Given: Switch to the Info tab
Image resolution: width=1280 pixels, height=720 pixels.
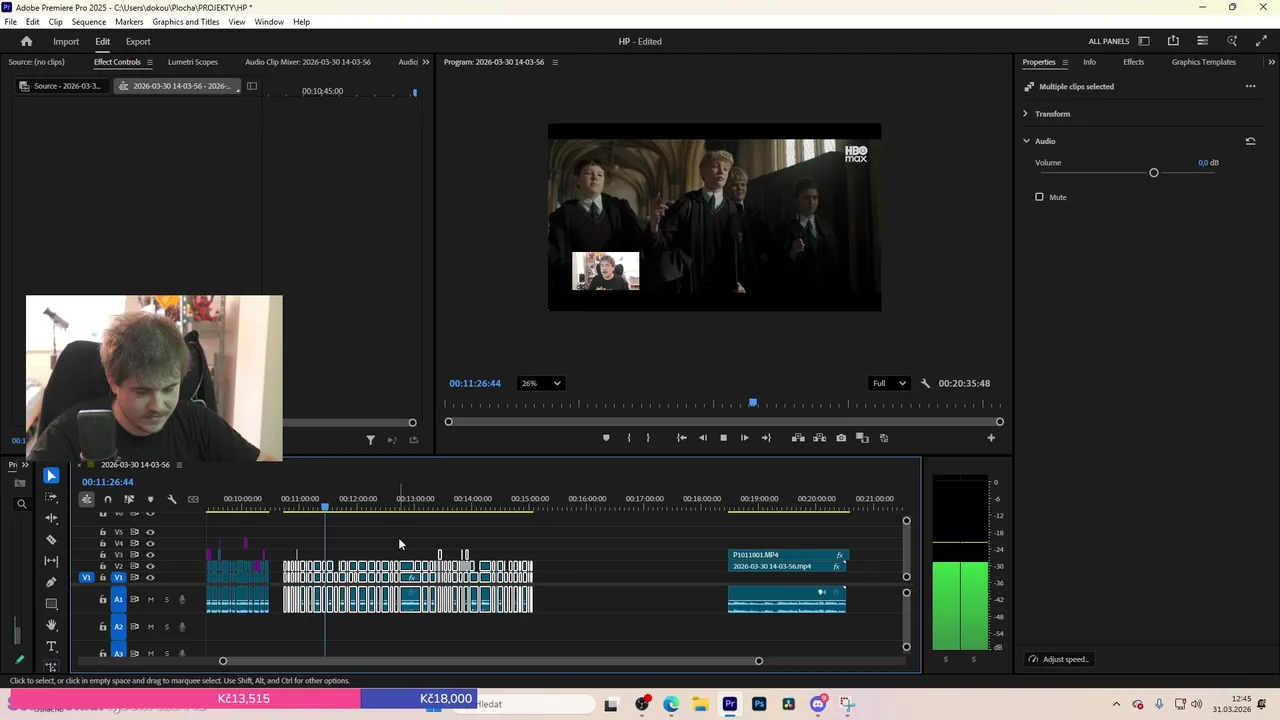Looking at the screenshot, I should pos(1089,62).
